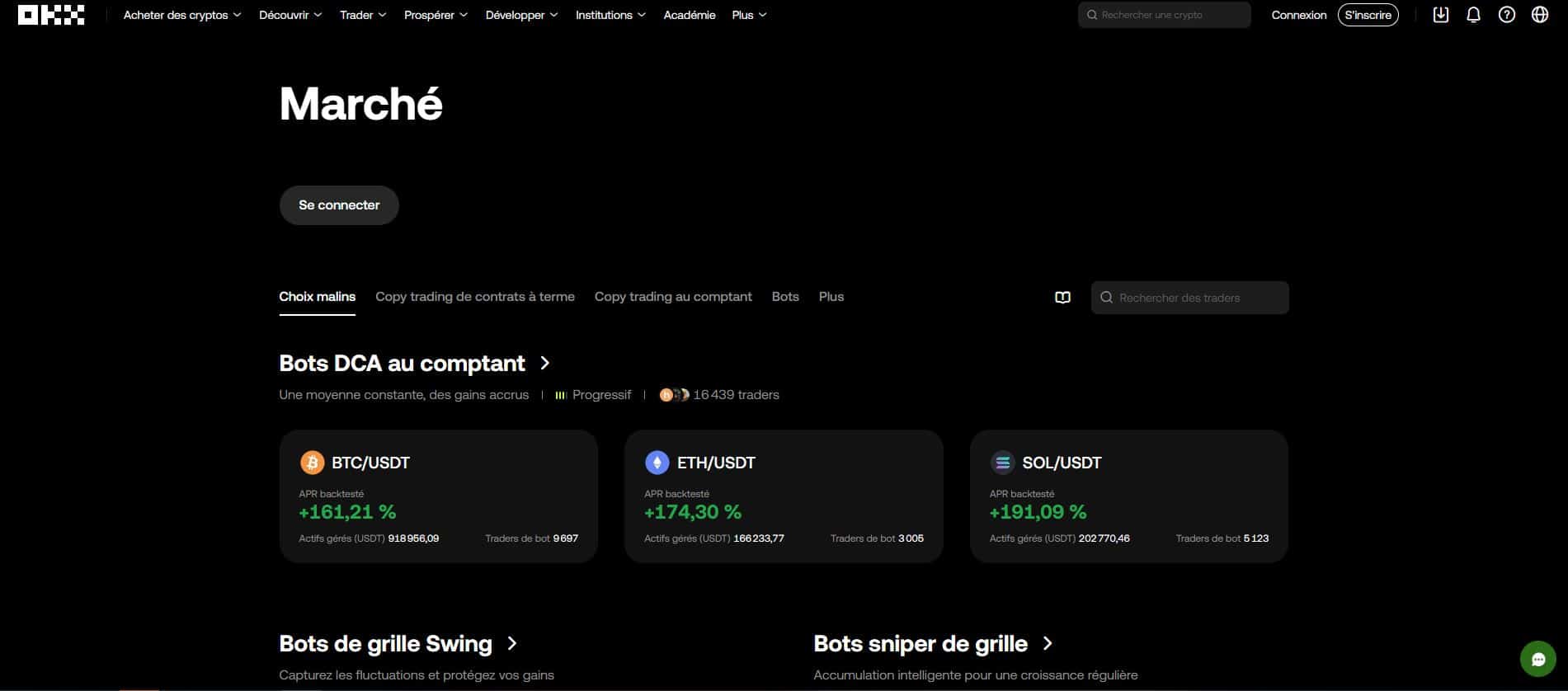
Task: Click the Solana icon on SOL/USDT card
Action: pyautogui.click(x=1002, y=463)
